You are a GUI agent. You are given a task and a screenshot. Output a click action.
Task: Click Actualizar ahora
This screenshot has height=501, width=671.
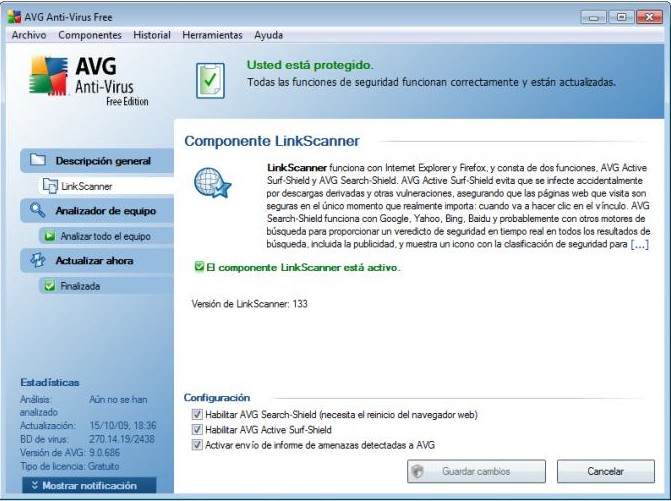click(97, 261)
